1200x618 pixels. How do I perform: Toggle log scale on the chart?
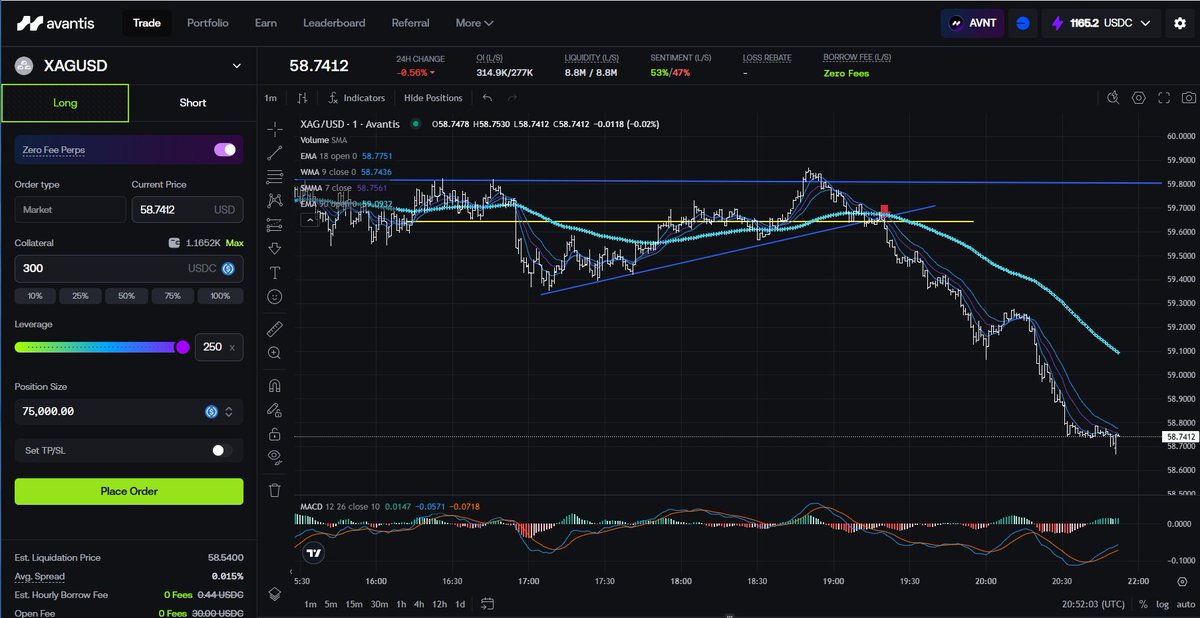(1162, 604)
